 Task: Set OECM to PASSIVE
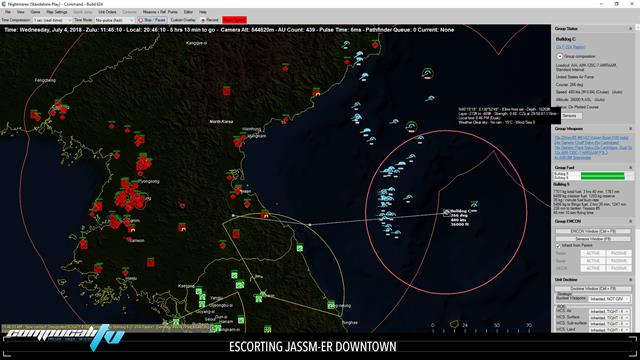[618, 268]
